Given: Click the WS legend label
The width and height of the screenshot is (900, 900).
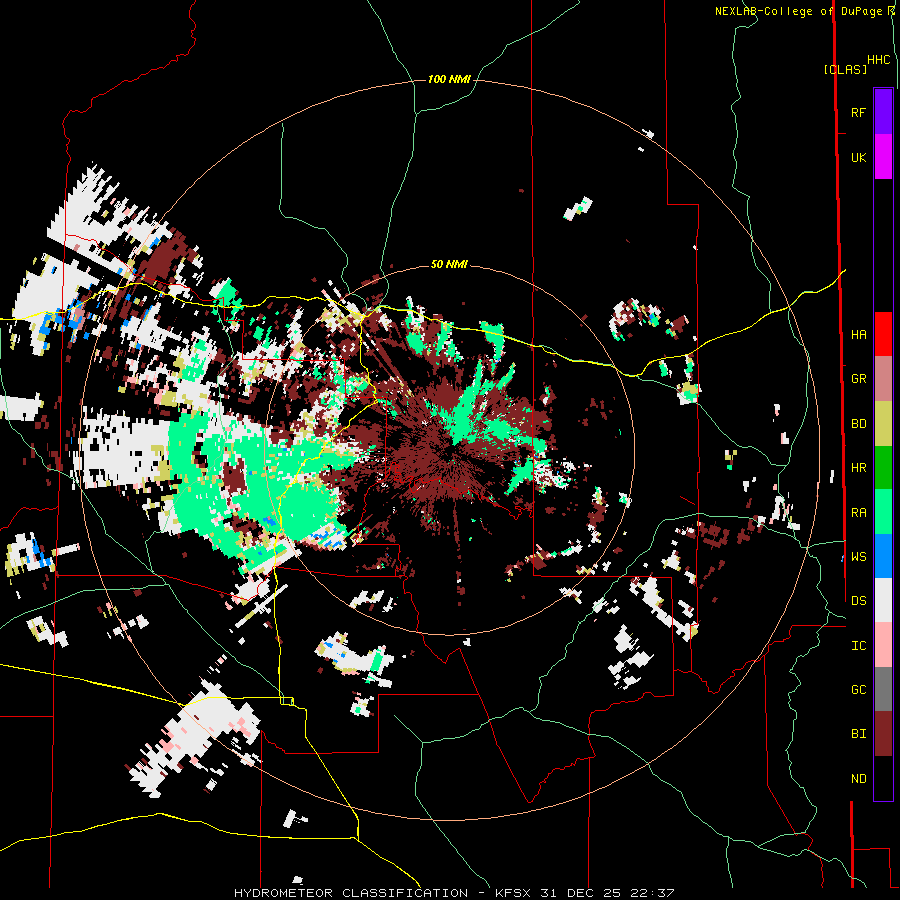Looking at the screenshot, I should 858,556.
